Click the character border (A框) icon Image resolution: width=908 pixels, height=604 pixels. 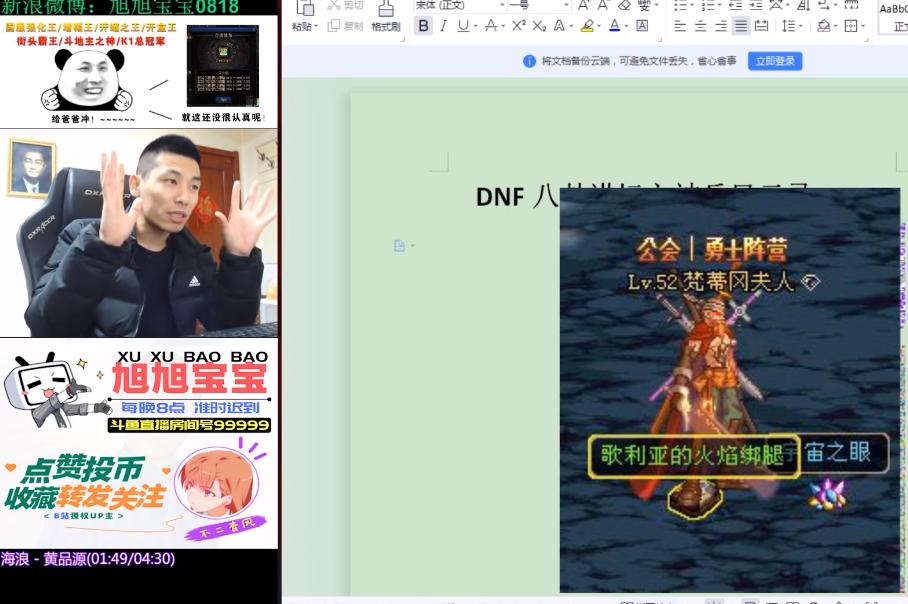click(x=640, y=27)
